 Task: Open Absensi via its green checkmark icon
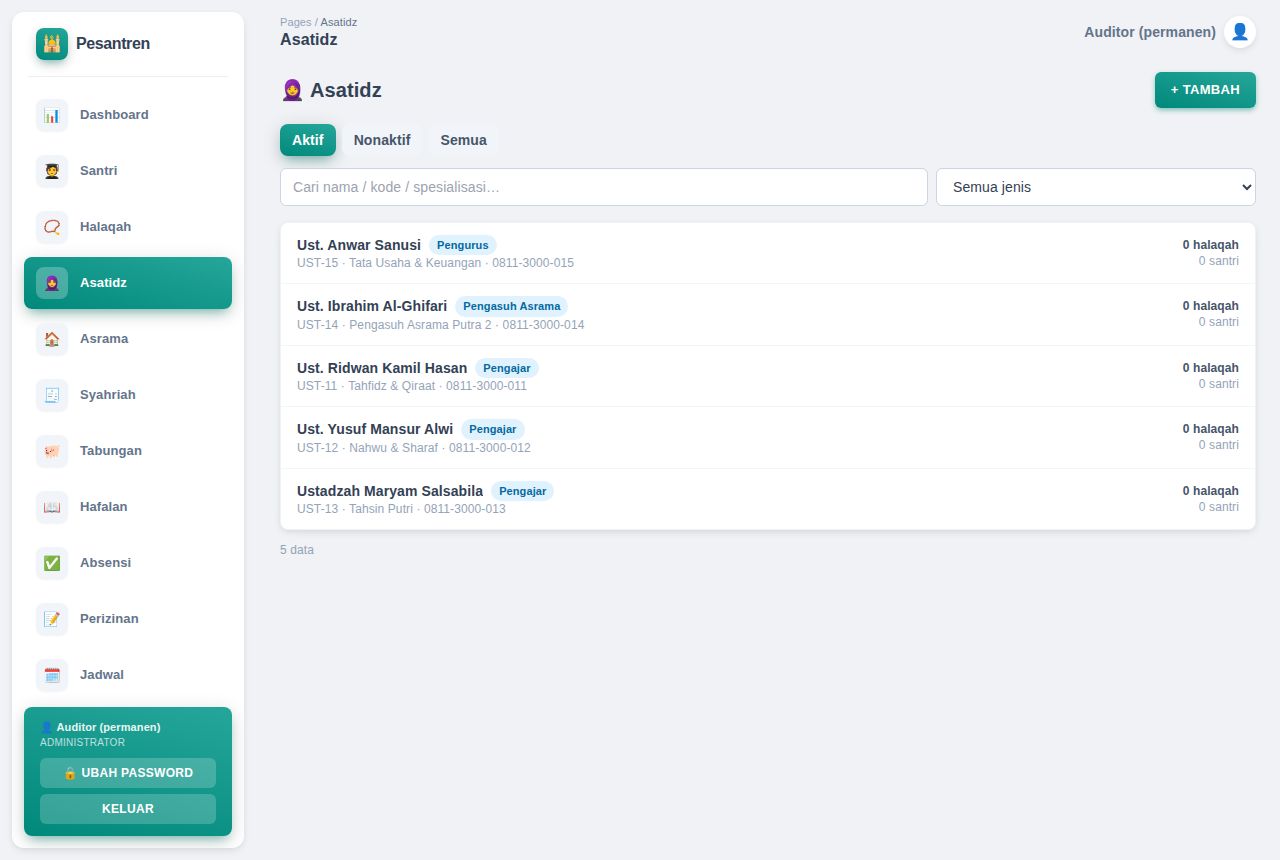[52, 563]
